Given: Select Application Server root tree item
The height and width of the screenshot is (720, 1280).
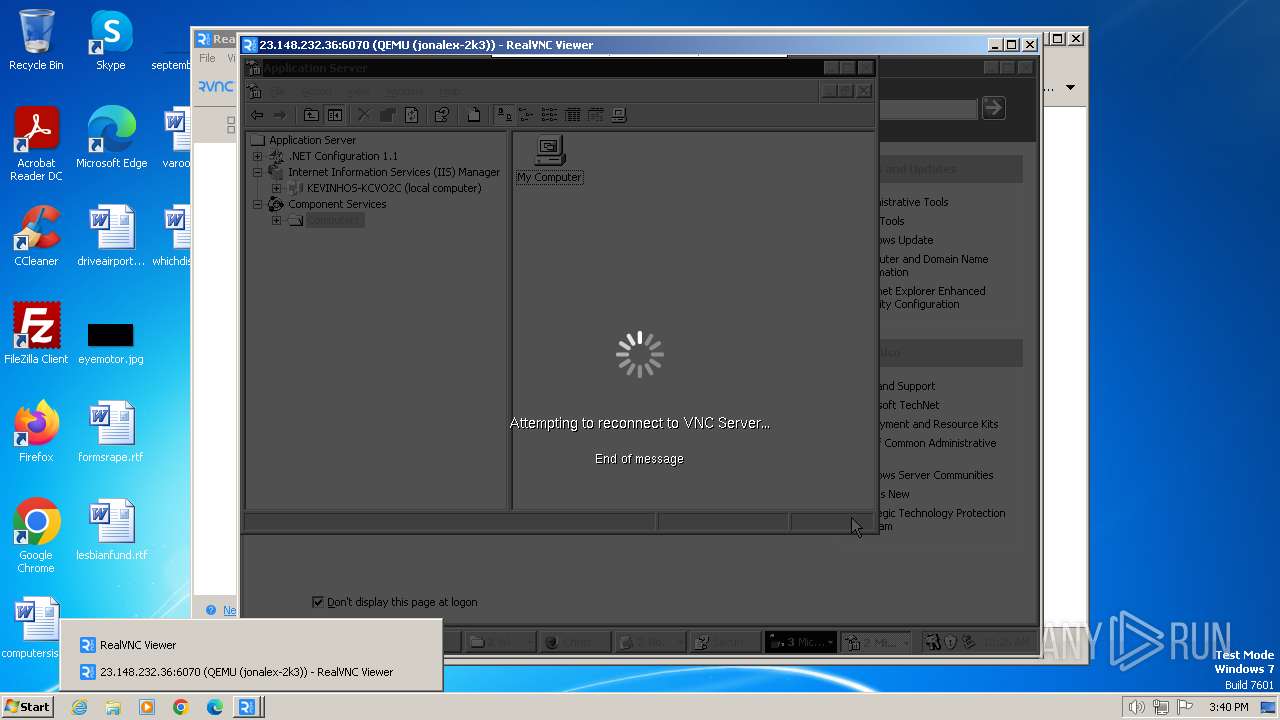Looking at the screenshot, I should [x=312, y=140].
